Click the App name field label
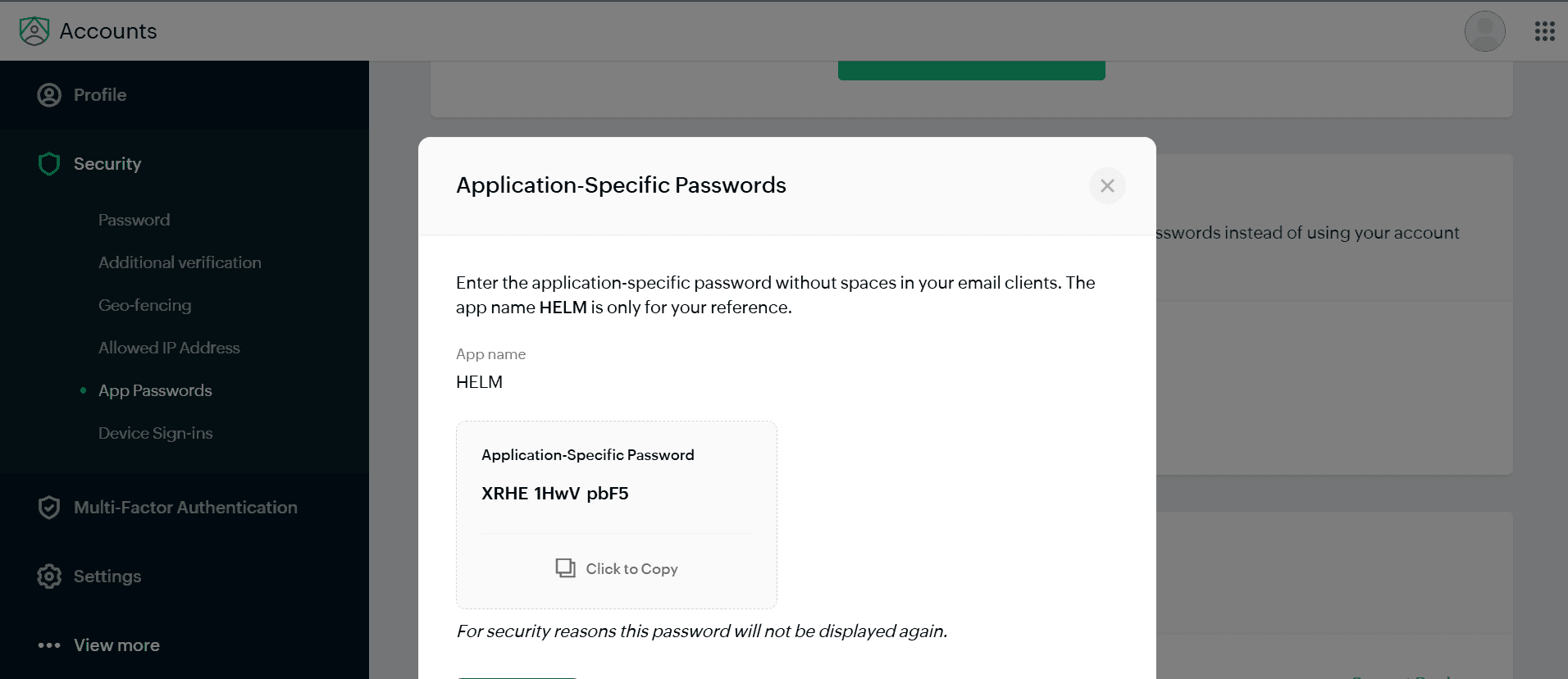The image size is (1568, 679). [490, 354]
